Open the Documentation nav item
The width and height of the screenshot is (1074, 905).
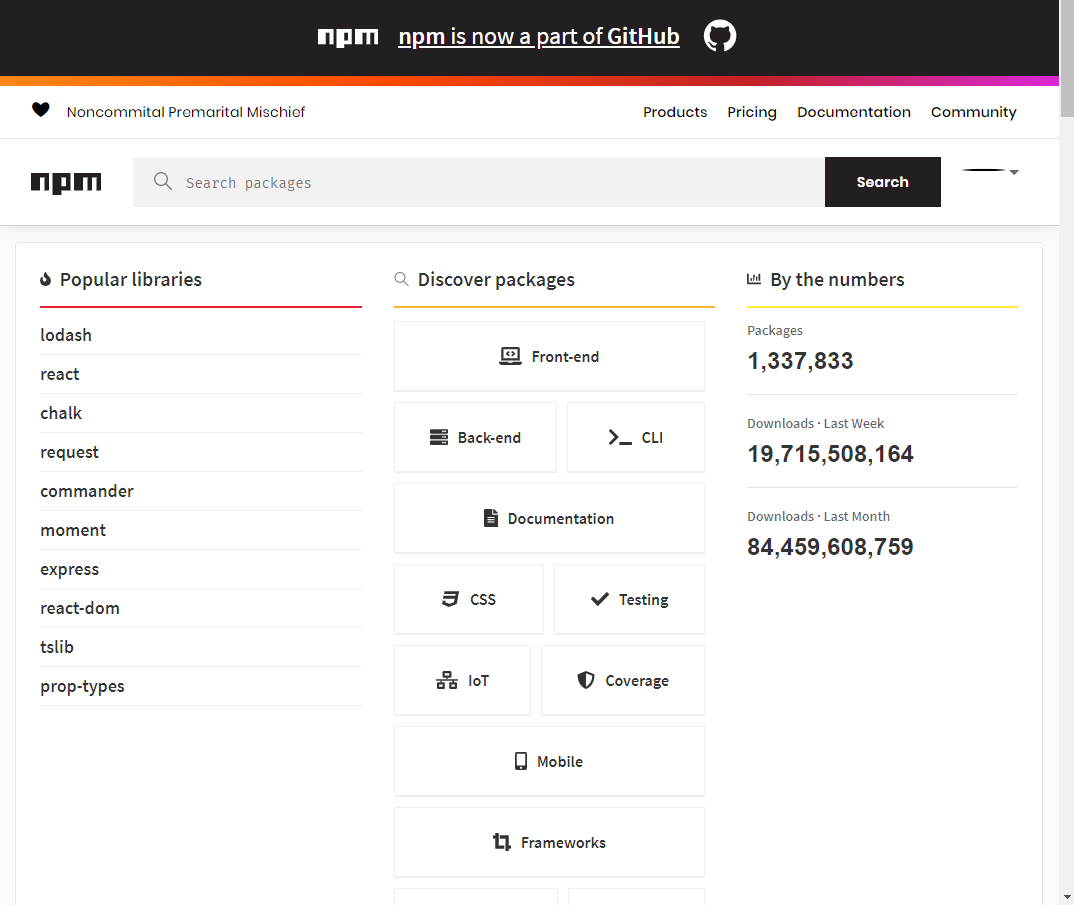click(853, 112)
